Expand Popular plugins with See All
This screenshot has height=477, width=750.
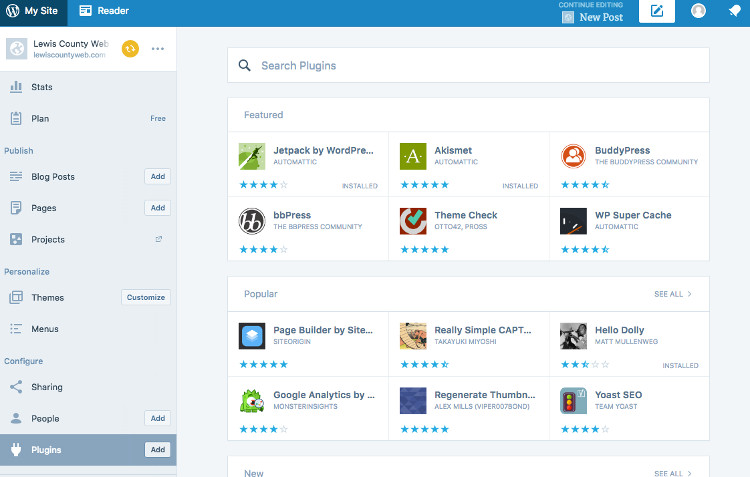(x=673, y=294)
